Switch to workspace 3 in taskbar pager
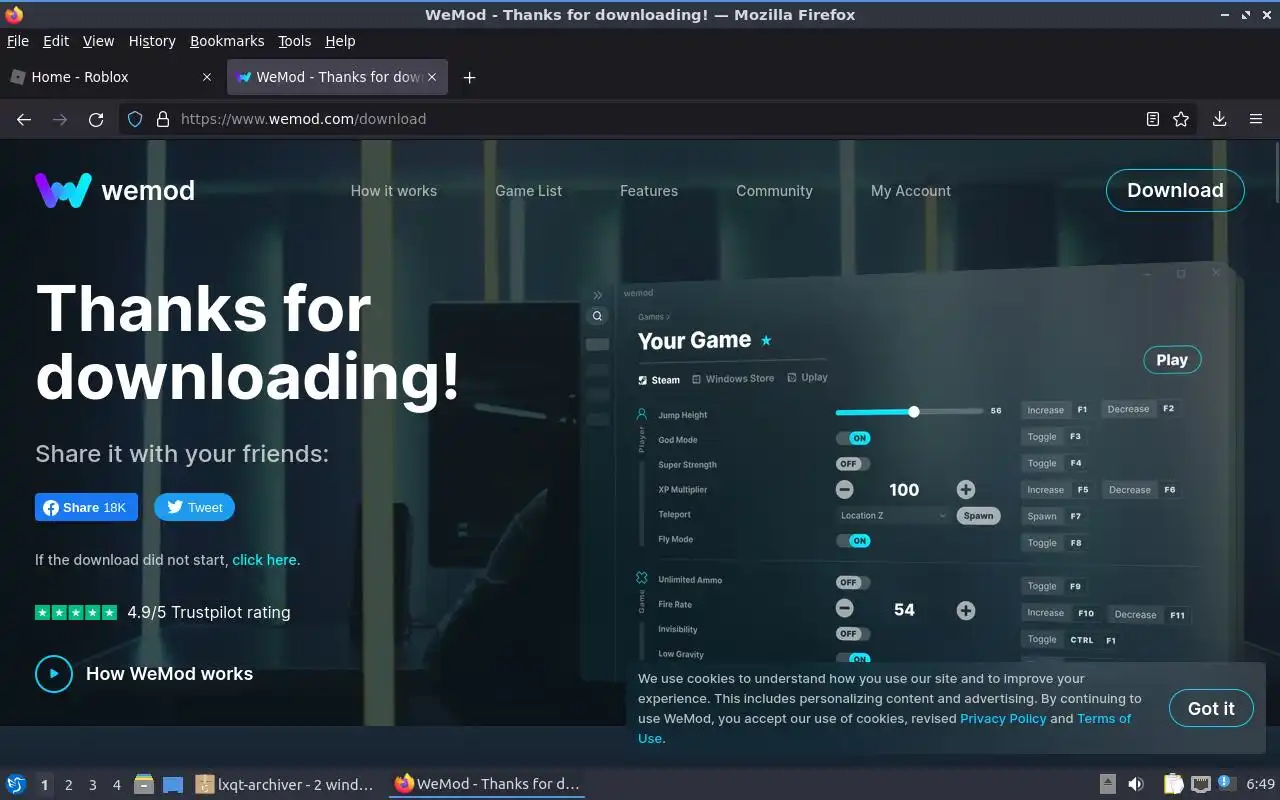 pos(93,785)
